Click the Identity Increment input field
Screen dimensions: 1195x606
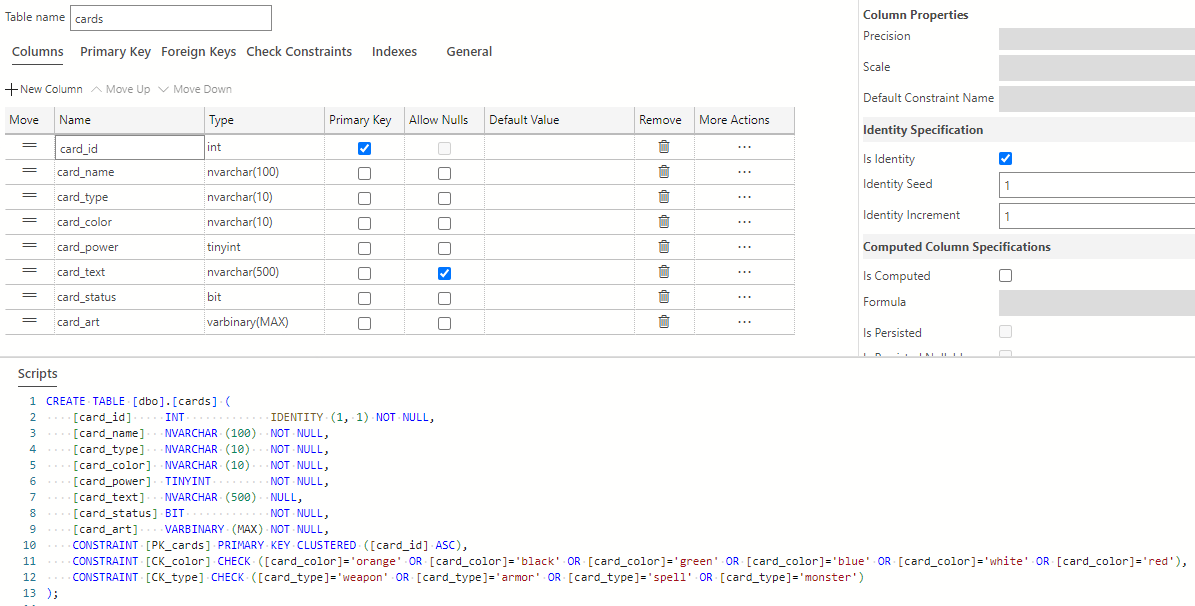pyautogui.click(x=1097, y=216)
